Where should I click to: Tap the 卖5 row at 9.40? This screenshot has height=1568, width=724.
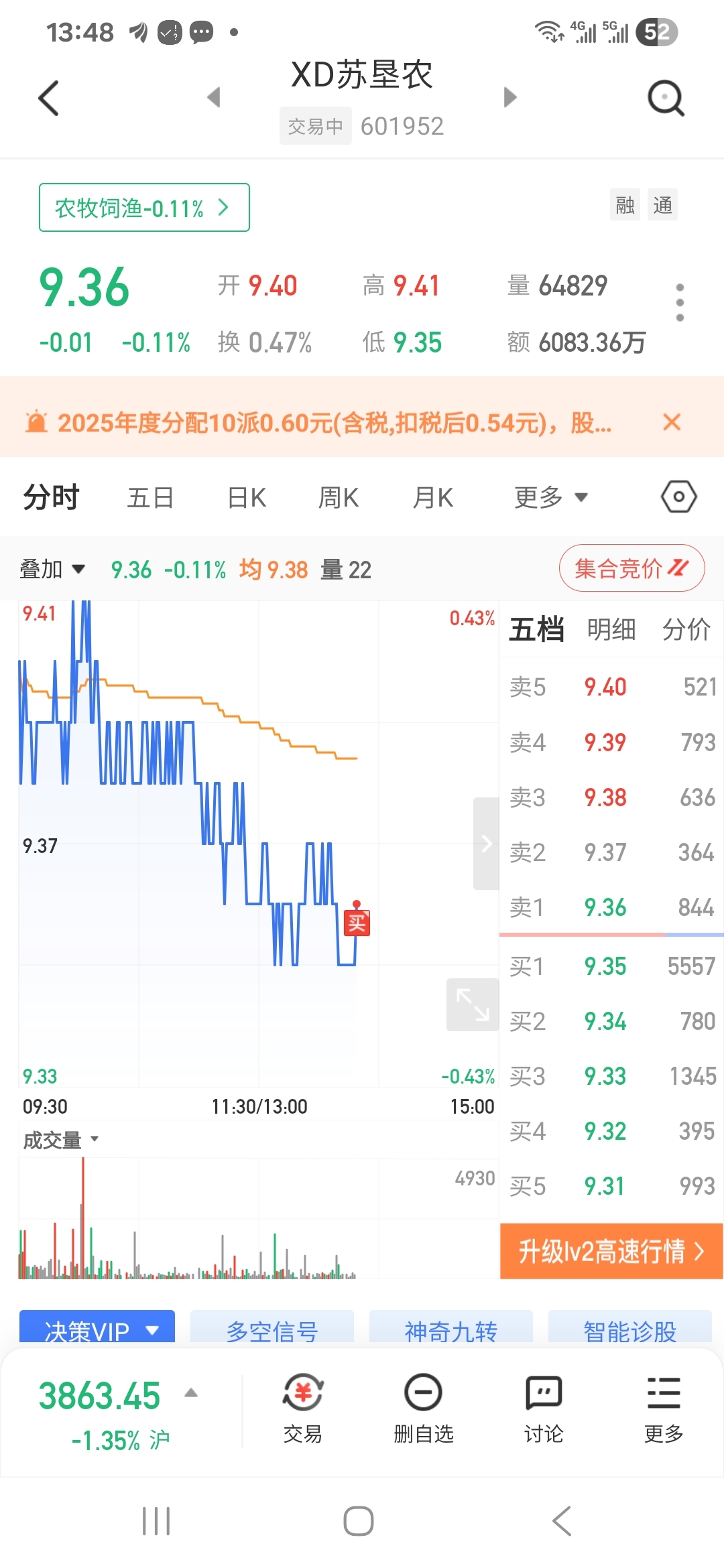point(611,687)
